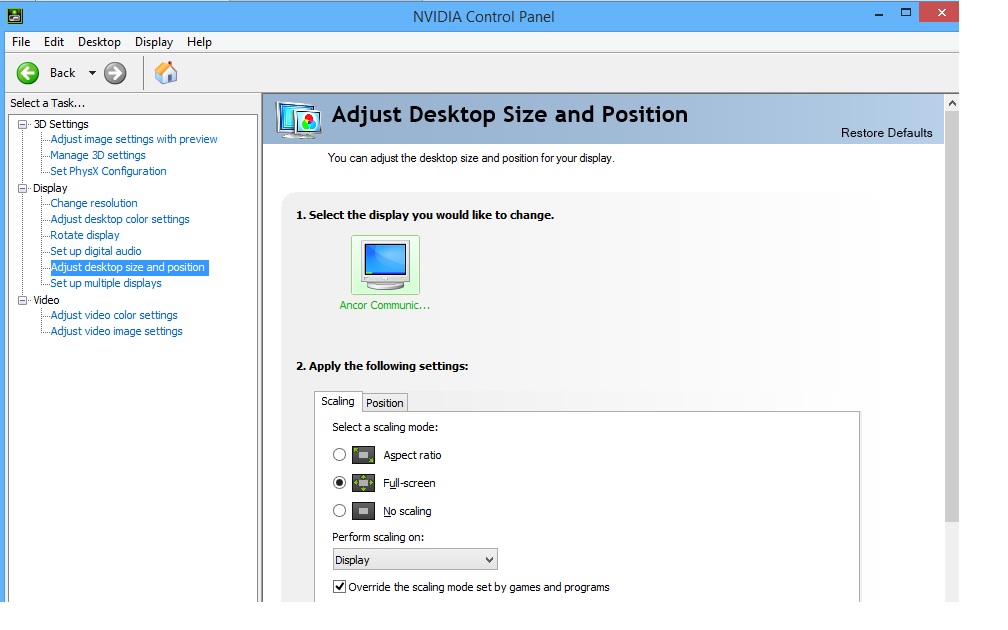This screenshot has height=630, width=1008.
Task: Open Set up multiple displays task
Action: pos(105,284)
